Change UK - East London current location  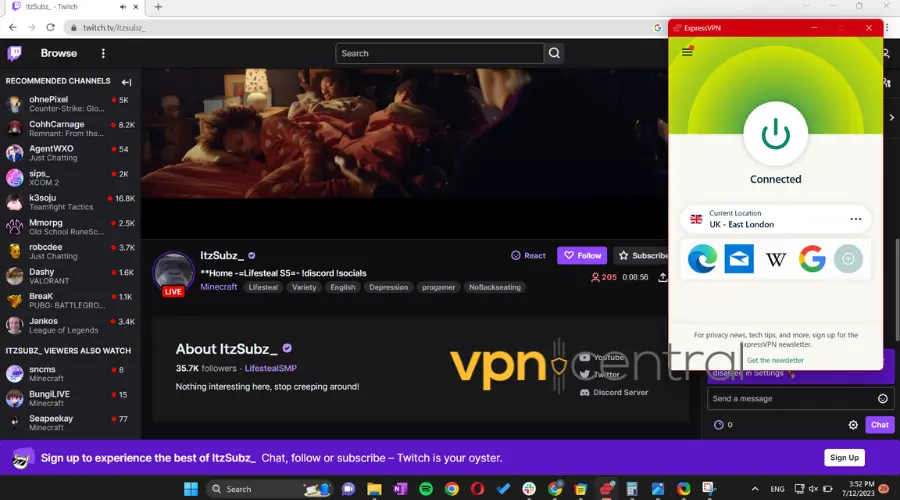[775, 219]
